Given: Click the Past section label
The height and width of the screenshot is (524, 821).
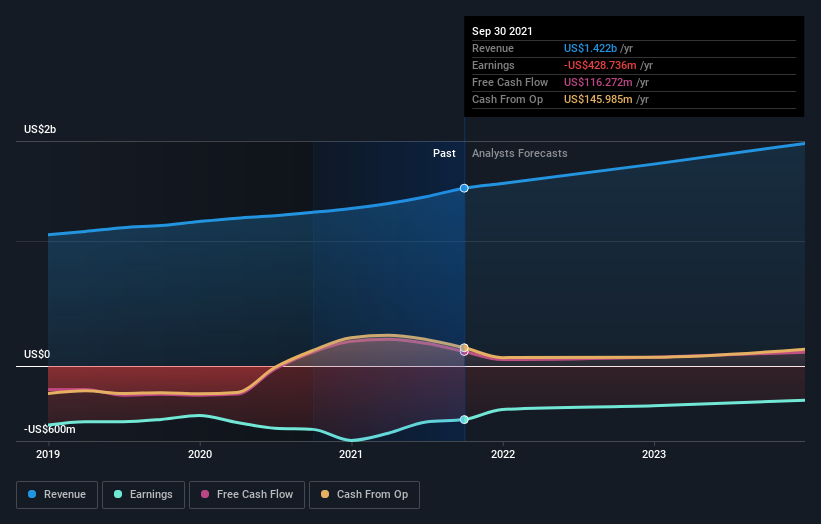Looking at the screenshot, I should (444, 153).
